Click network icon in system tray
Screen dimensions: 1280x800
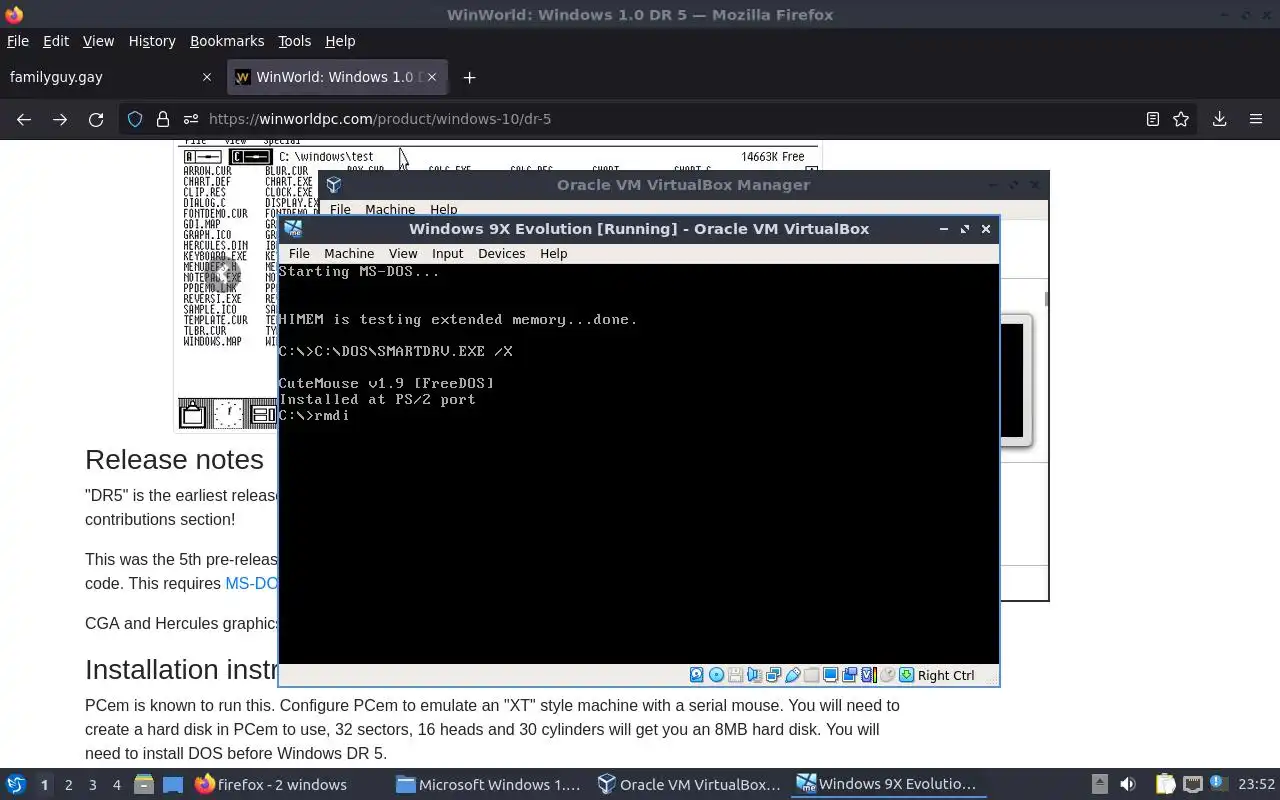tap(1192, 785)
